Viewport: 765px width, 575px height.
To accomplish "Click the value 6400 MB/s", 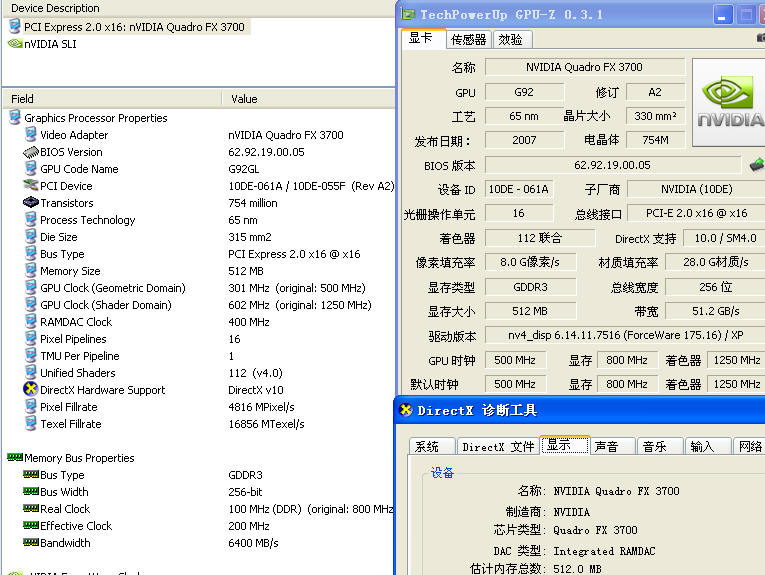I will pos(253,543).
